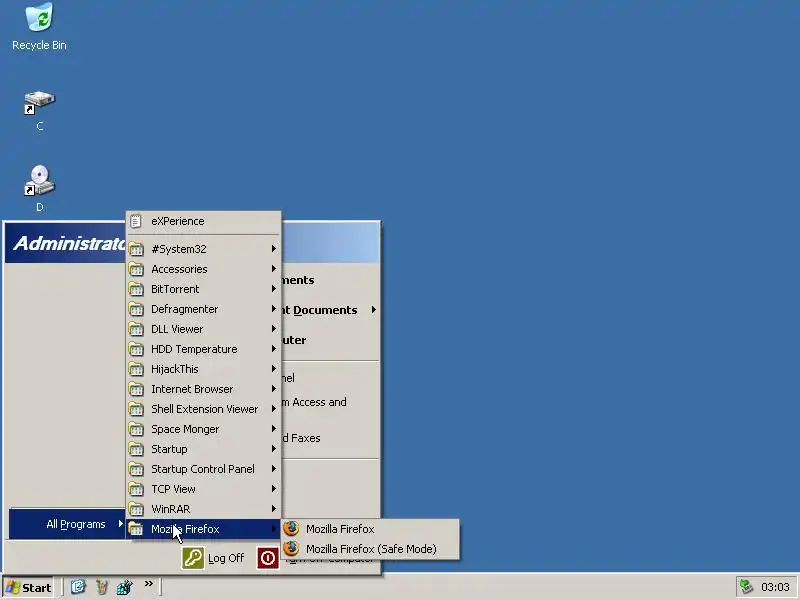Image resolution: width=800 pixels, height=600 pixels.
Task: Expand the HDD Temperature submenu arrow
Action: pyautogui.click(x=273, y=348)
